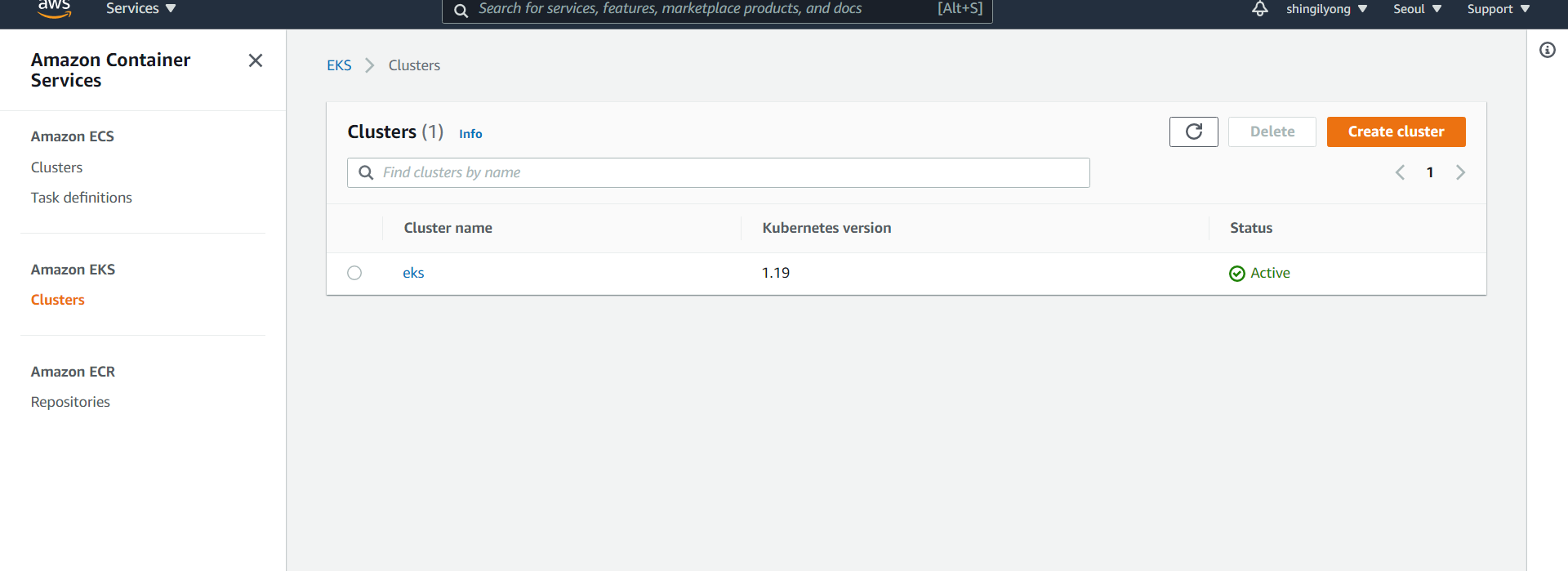Click the Active status check icon

pos(1237,274)
